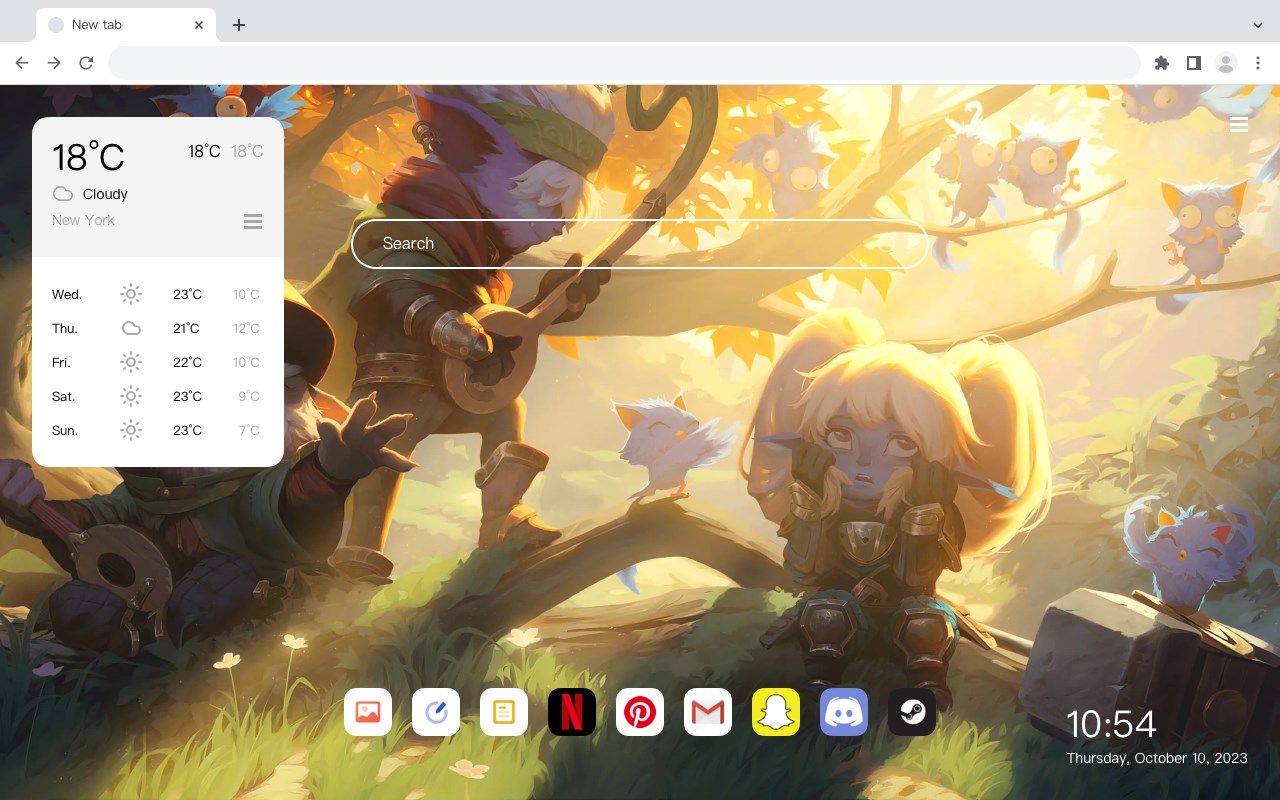1280x800 pixels.
Task: Close the New tab tab
Action: pyautogui.click(x=200, y=25)
